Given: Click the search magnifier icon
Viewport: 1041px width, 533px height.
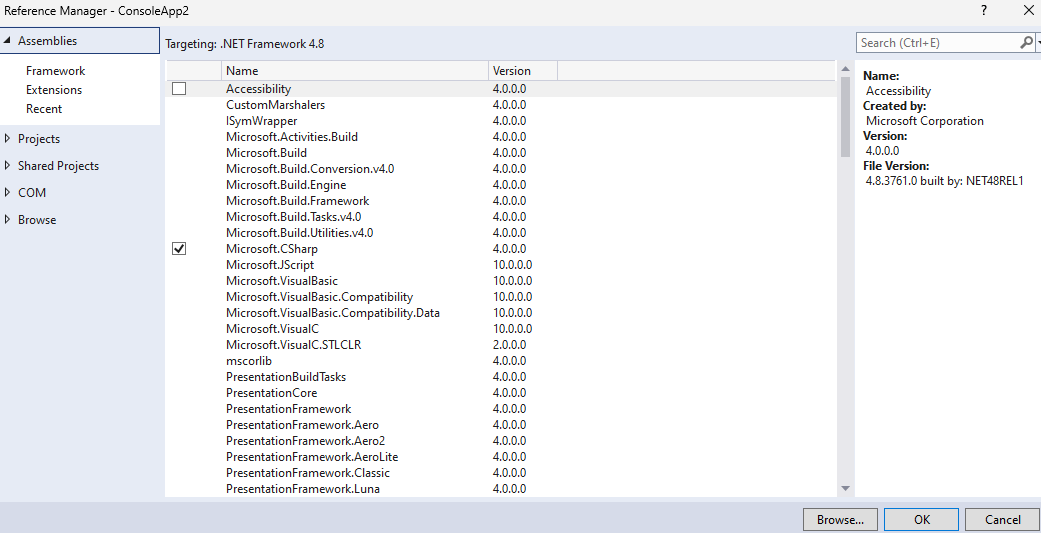Looking at the screenshot, I should tap(1026, 42).
